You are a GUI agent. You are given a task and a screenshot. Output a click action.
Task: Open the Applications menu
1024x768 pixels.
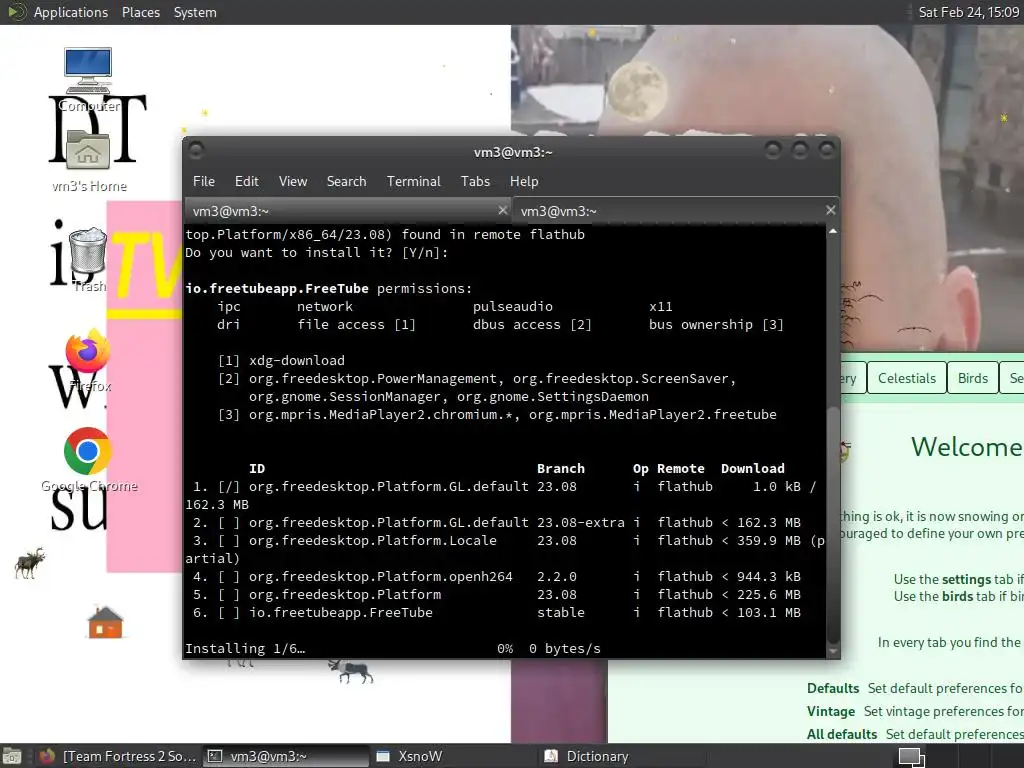pos(71,12)
